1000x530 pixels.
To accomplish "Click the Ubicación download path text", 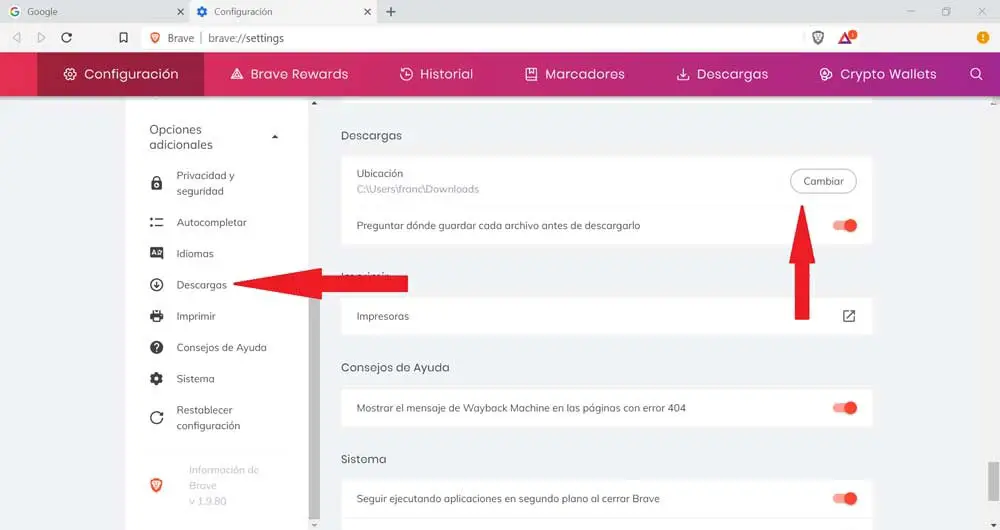I will pos(418,189).
